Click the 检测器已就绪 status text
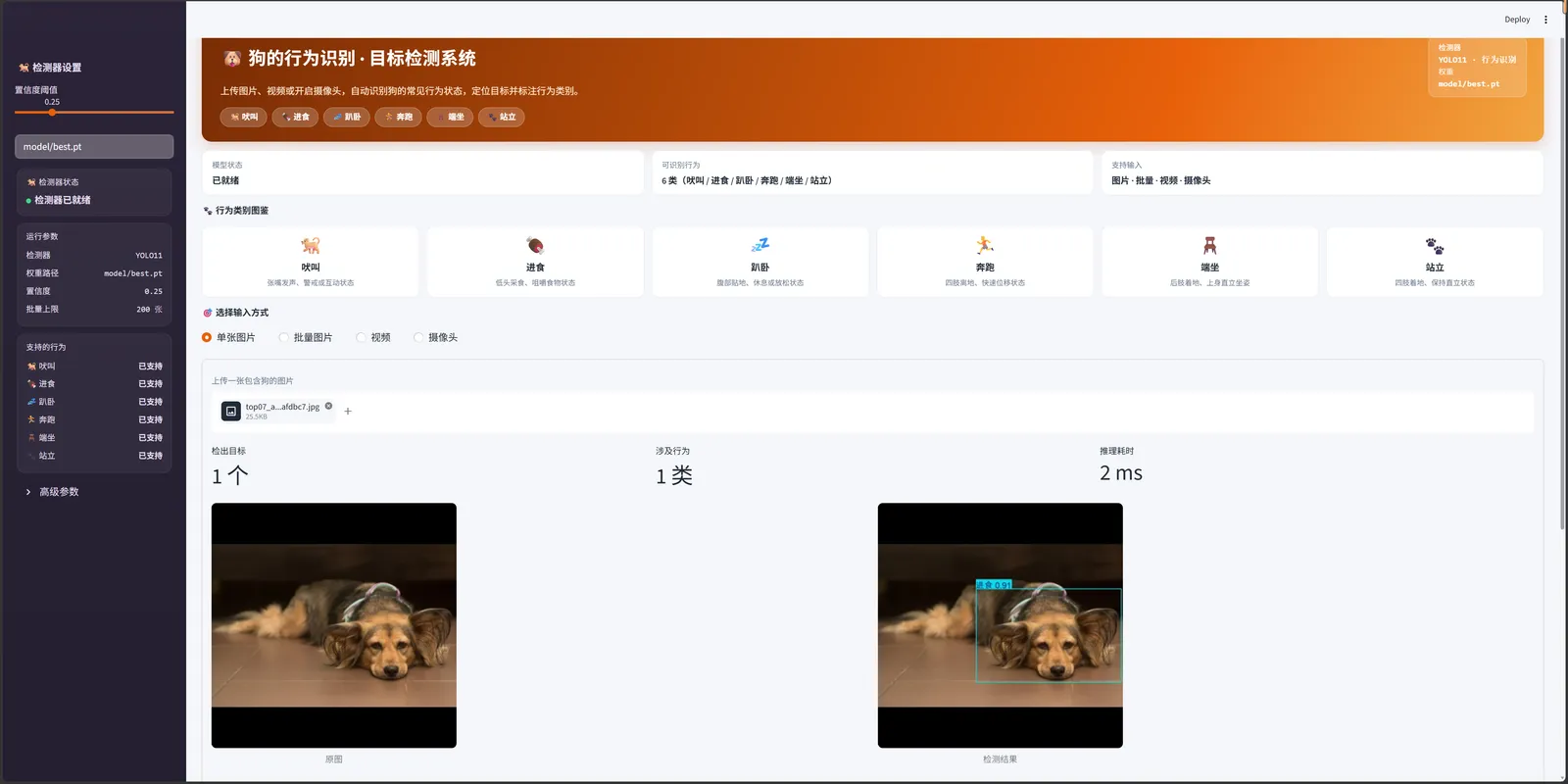 click(63, 200)
